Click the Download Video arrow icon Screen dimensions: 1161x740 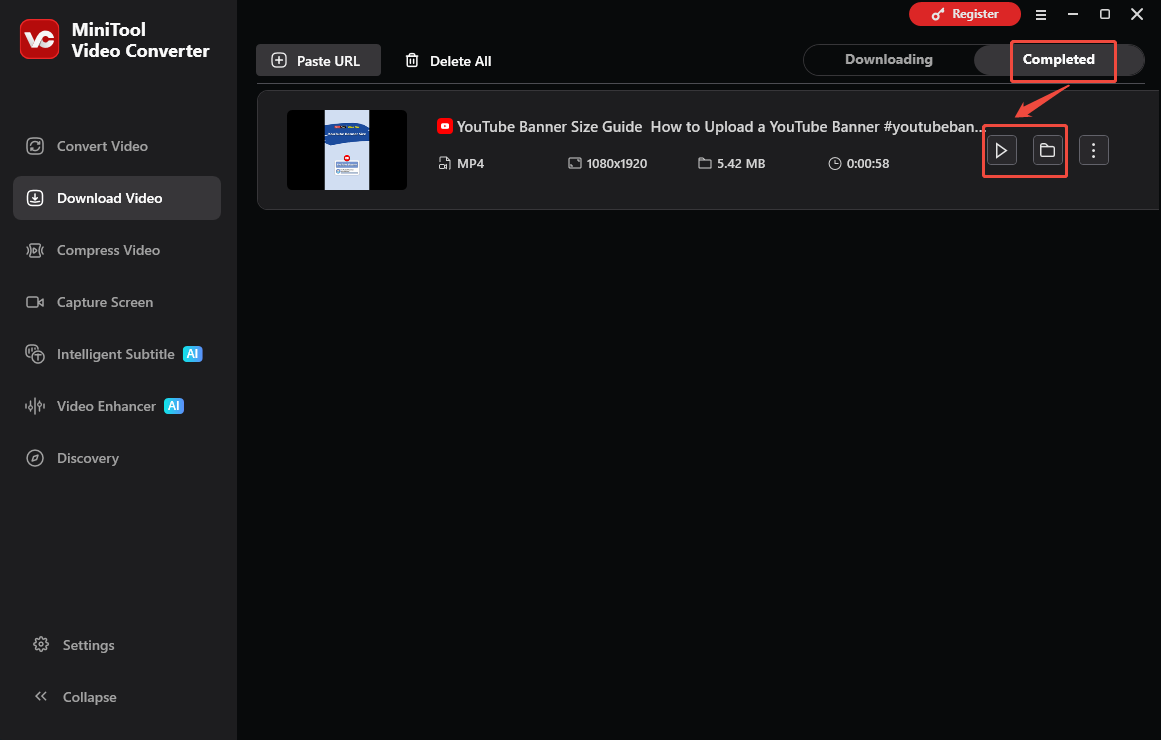[x=35, y=198]
